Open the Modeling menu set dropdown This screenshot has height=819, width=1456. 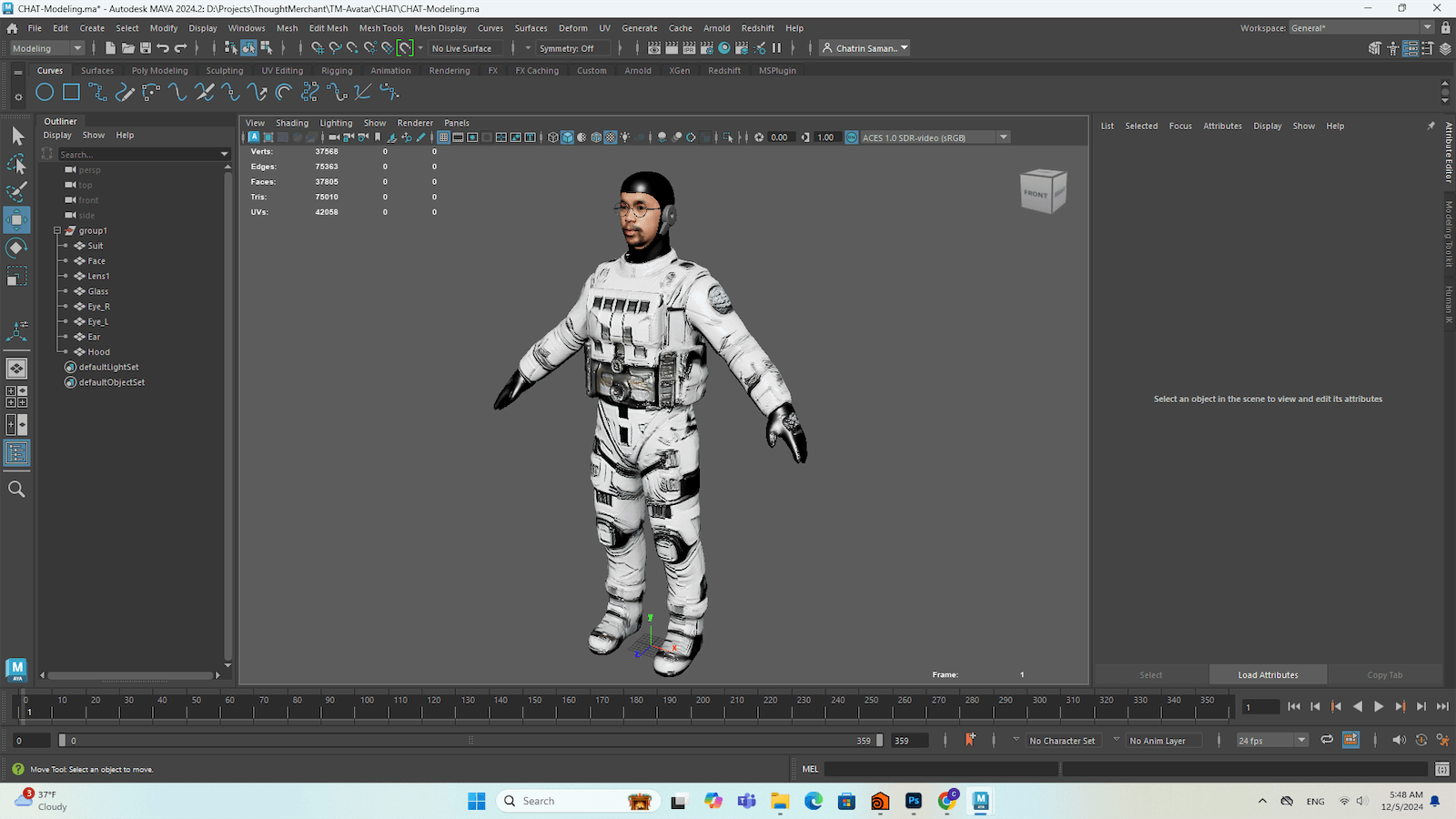(x=46, y=48)
